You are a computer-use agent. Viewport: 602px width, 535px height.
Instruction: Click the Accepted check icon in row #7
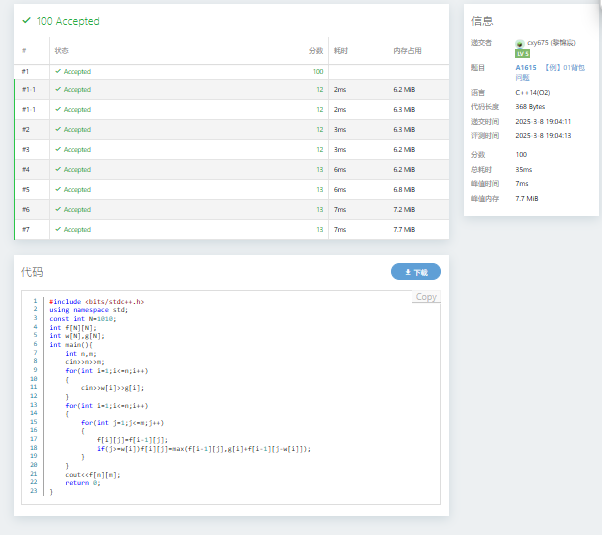pyautogui.click(x=58, y=230)
